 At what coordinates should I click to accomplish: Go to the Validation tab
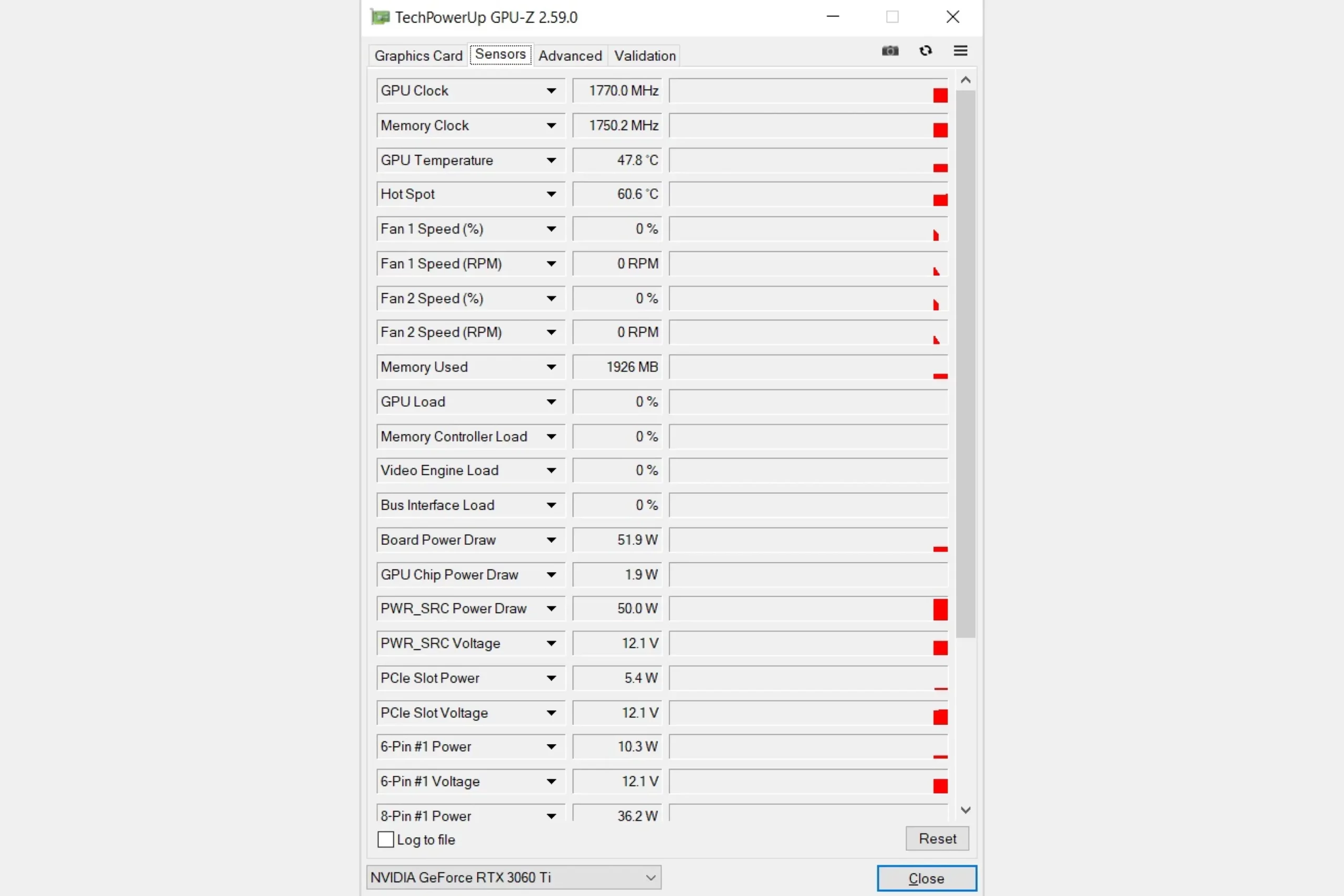(x=645, y=56)
